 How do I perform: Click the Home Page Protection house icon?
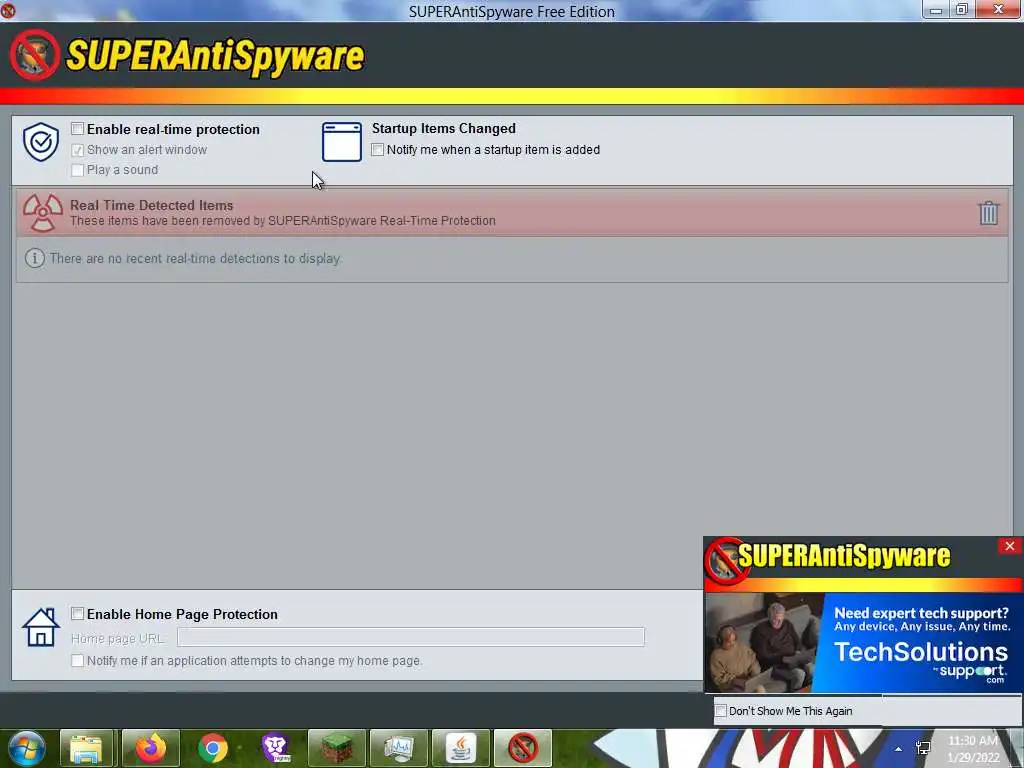tap(40, 628)
